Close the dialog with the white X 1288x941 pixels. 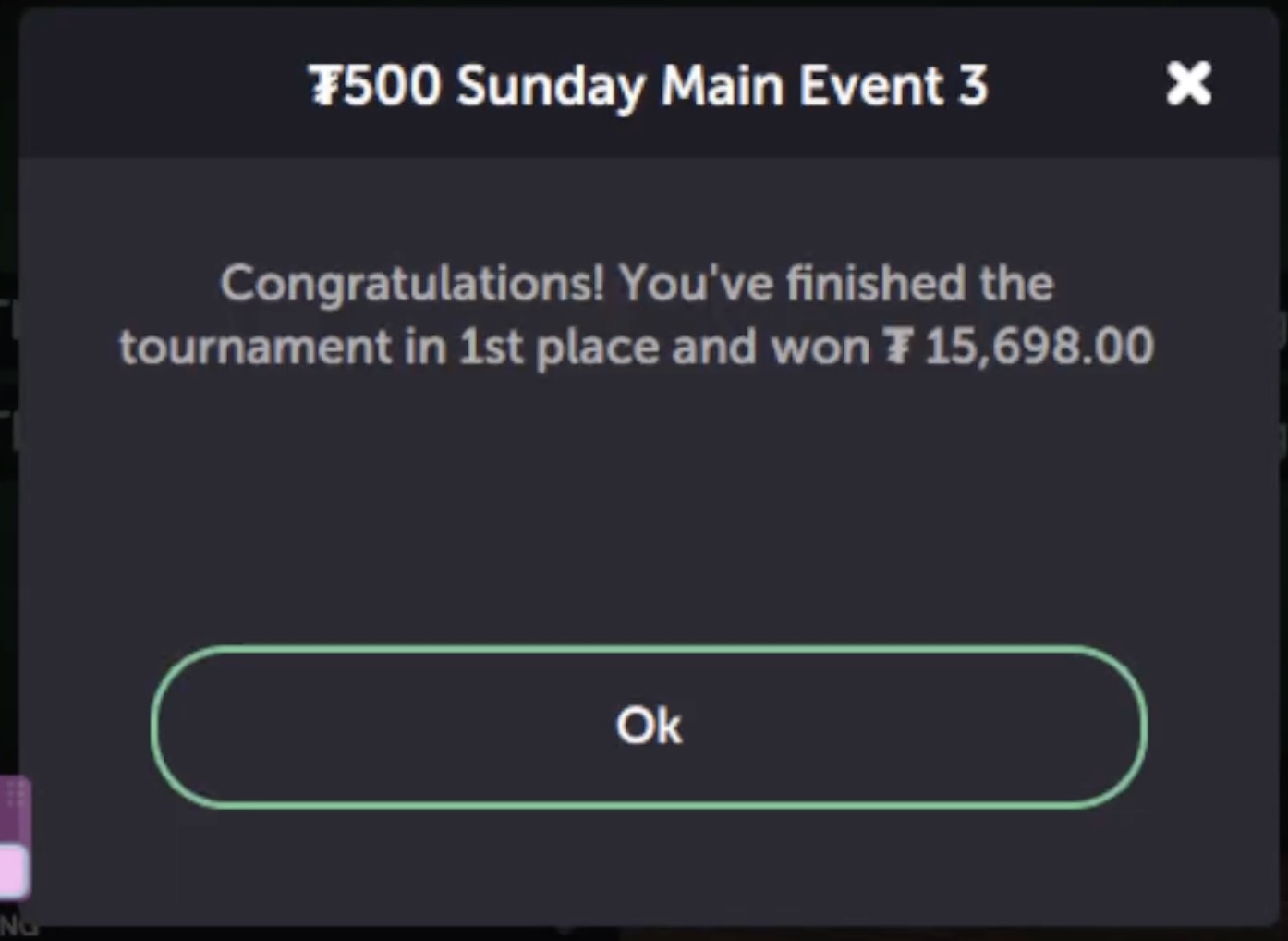(x=1188, y=84)
